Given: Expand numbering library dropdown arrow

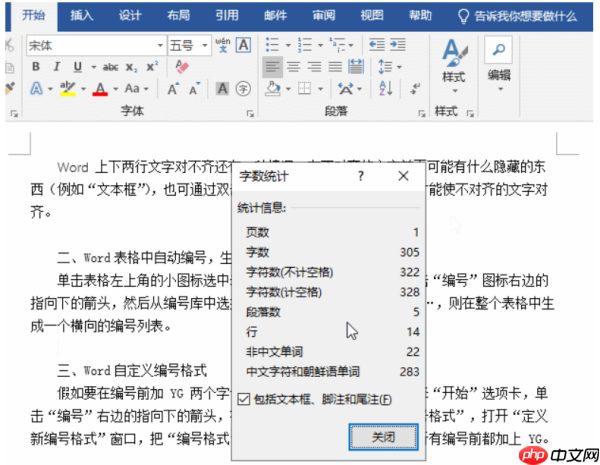Looking at the screenshot, I should pyautogui.click(x=320, y=45).
